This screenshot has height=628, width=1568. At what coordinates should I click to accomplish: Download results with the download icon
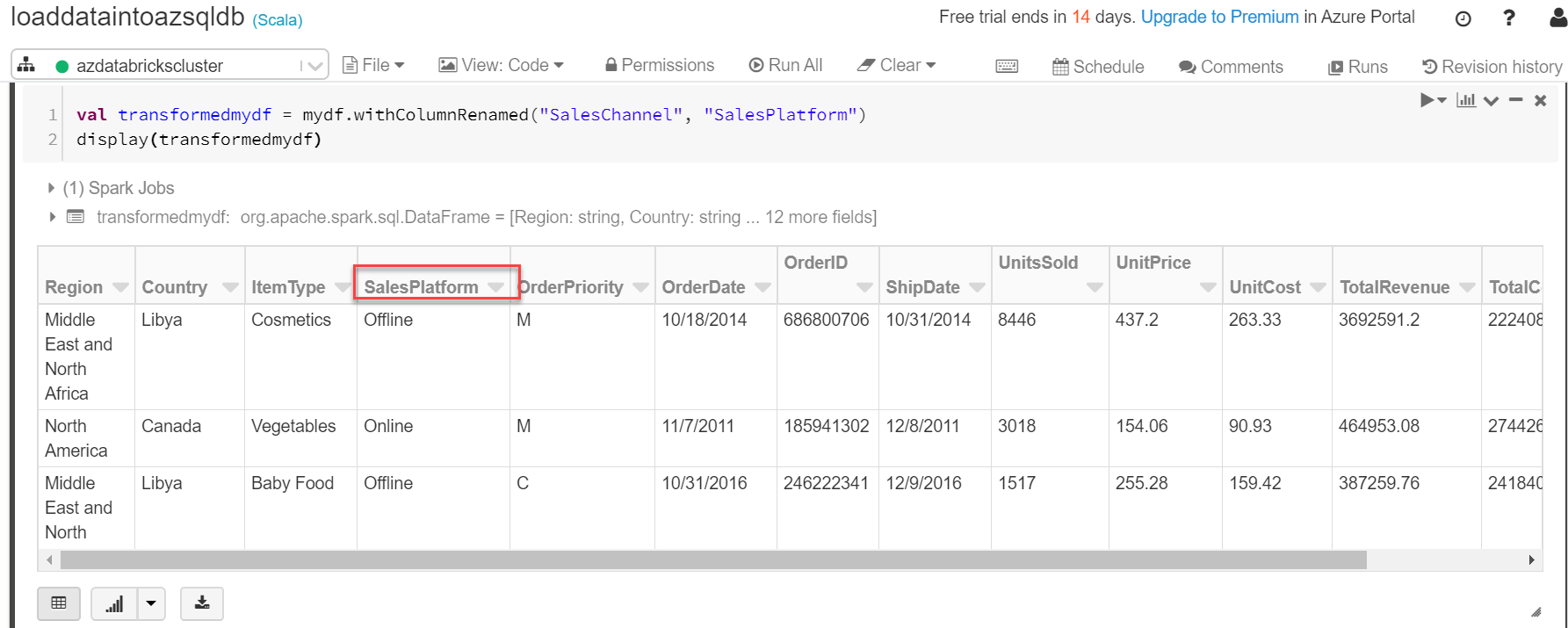[x=202, y=603]
